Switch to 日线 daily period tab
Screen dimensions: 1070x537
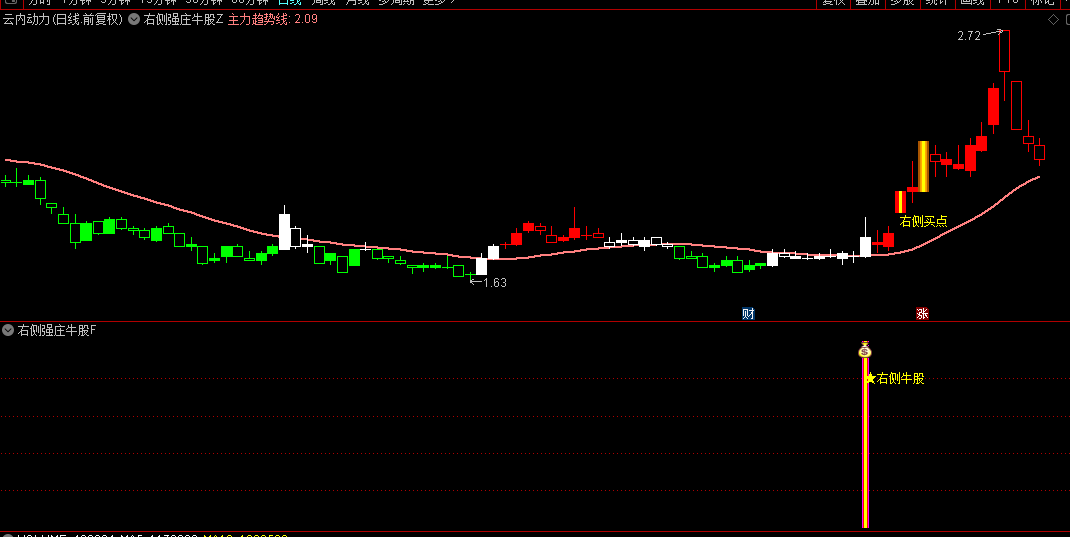(x=289, y=2)
